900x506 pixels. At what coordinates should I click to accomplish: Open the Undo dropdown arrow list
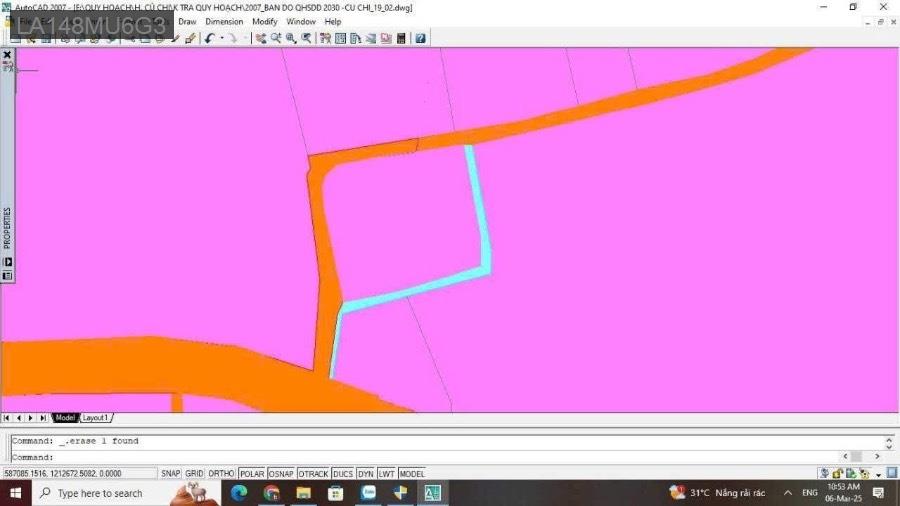click(x=221, y=38)
